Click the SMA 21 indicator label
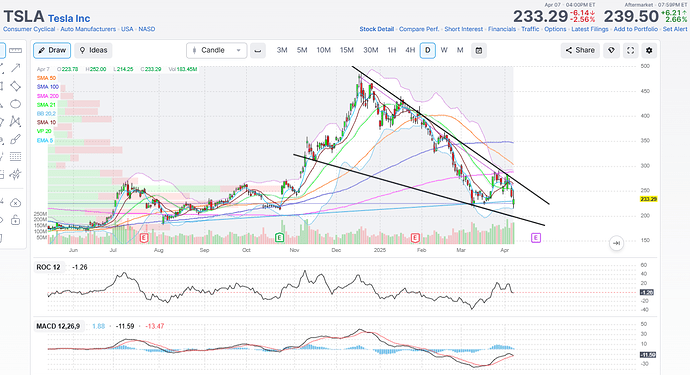 (x=46, y=105)
